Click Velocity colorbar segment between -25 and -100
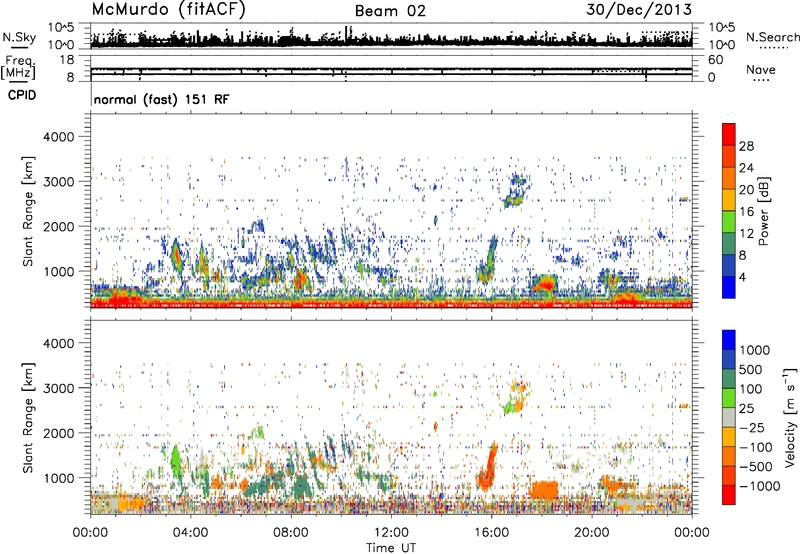 729,437
